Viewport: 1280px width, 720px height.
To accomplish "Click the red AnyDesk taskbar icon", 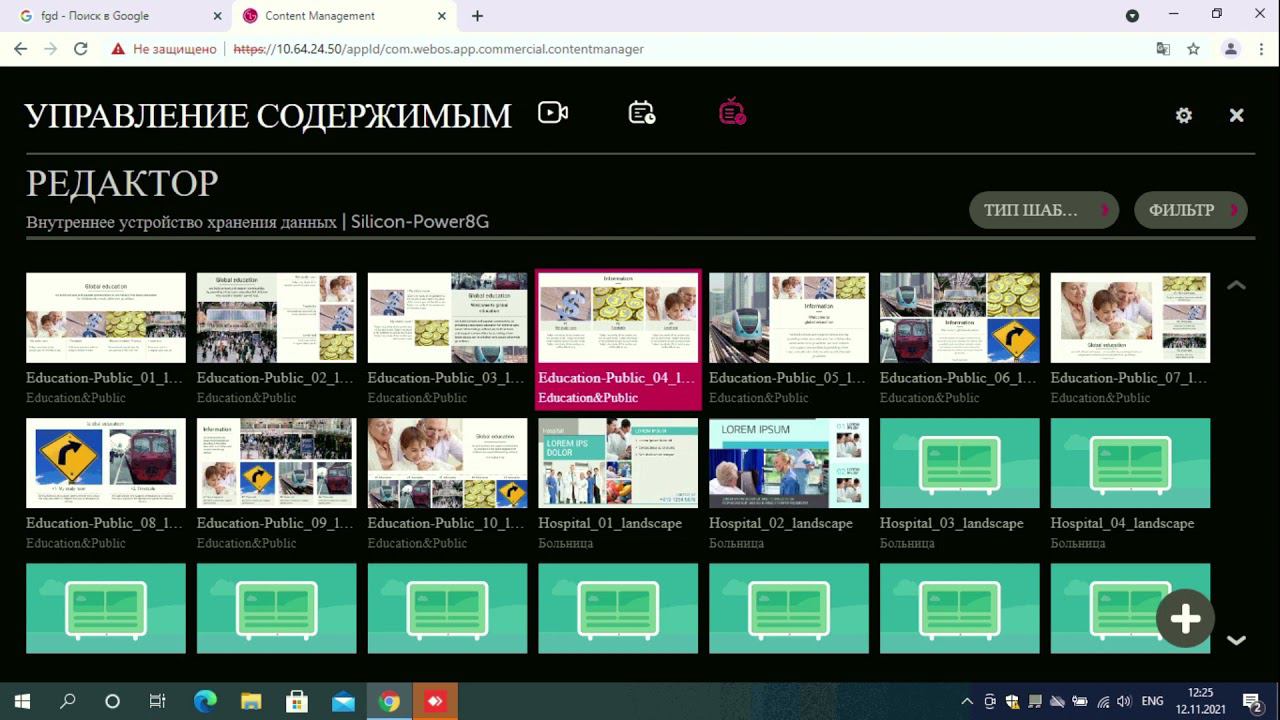I will (435, 701).
